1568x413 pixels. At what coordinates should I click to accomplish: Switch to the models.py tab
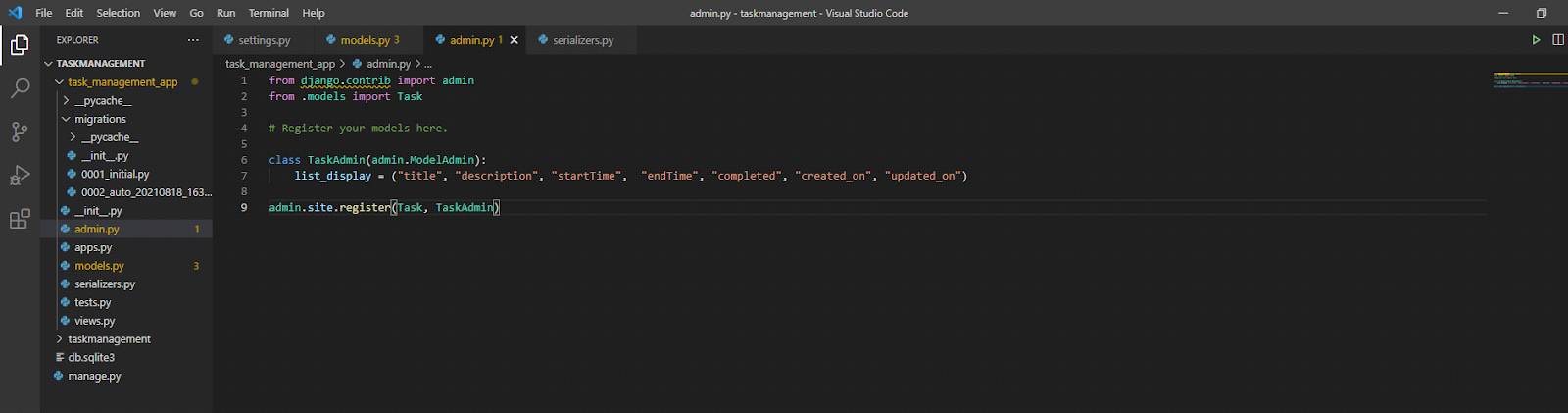pos(369,40)
